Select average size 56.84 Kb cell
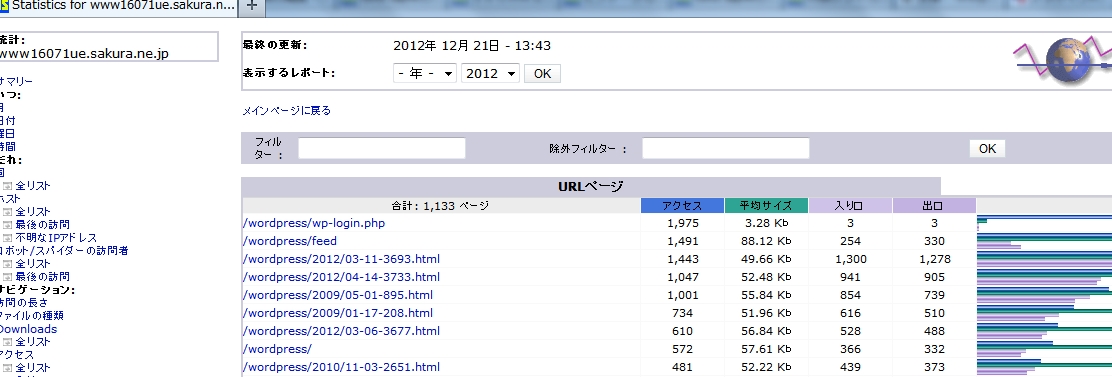The image size is (1112, 377). tap(766, 332)
